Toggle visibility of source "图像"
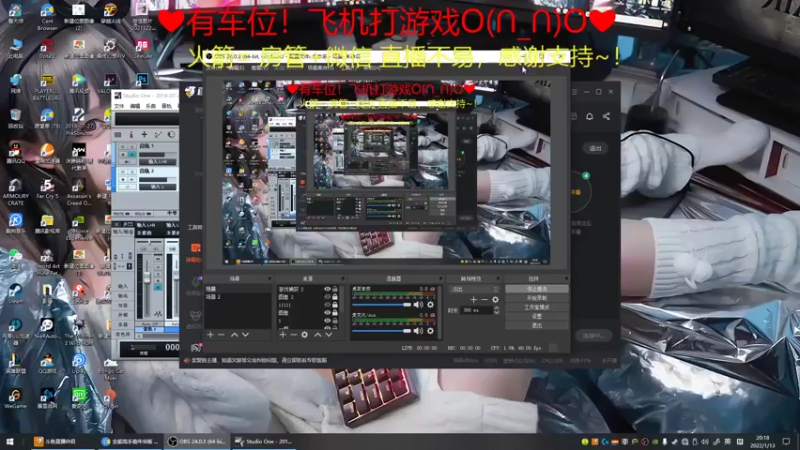This screenshot has width=800, height=450. [x=328, y=312]
